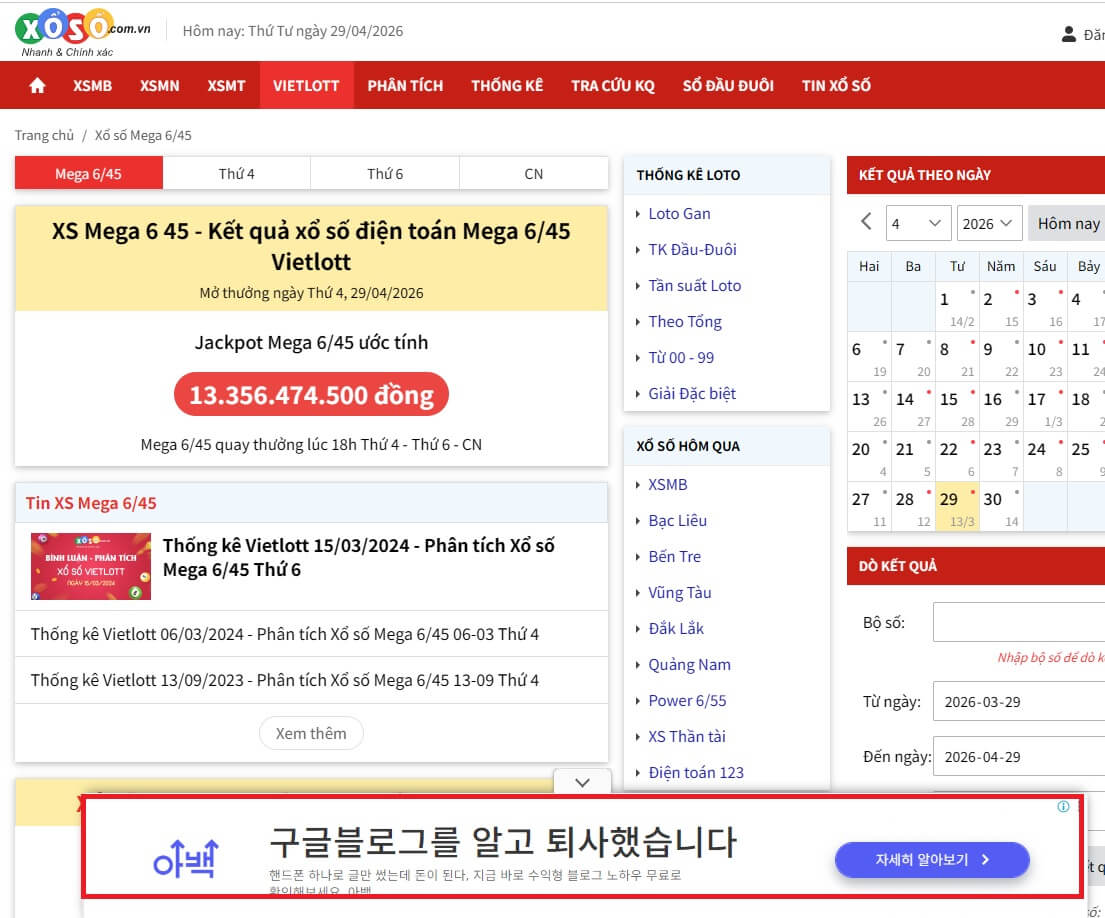Viewport: 1105px width, 918px height.
Task: Collapse the bottom ad with the chevron tab
Action: click(x=582, y=783)
